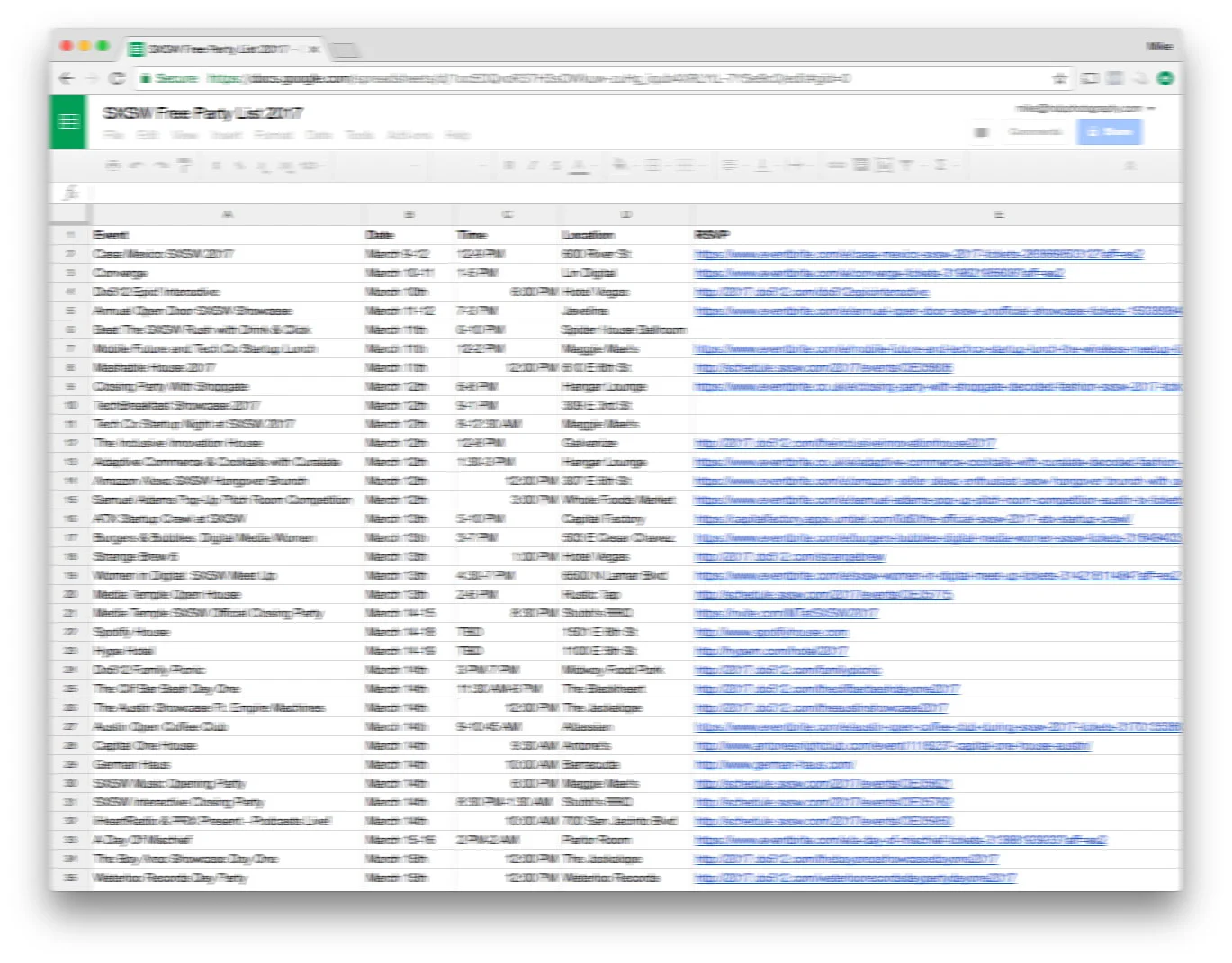Click the green extension icon in Chrome
This screenshot has width=1232, height=963.
point(1165,78)
